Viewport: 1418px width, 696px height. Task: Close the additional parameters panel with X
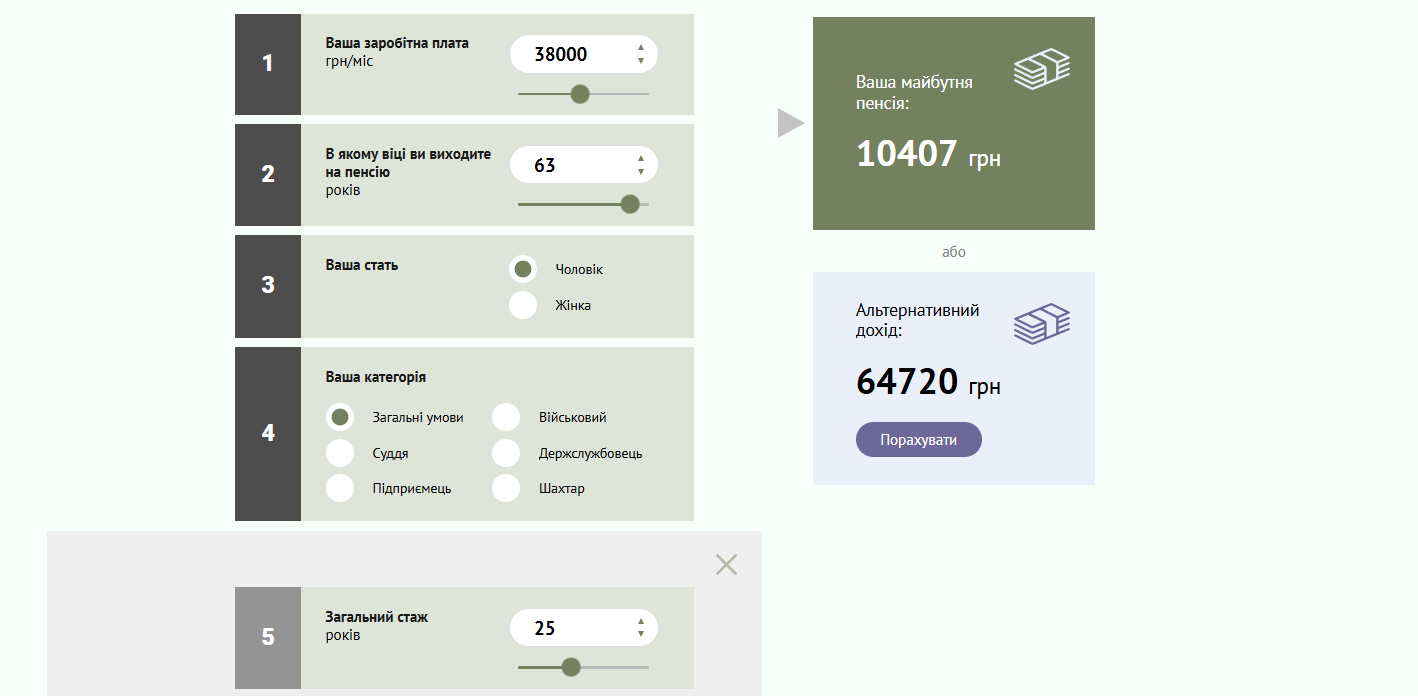point(726,565)
